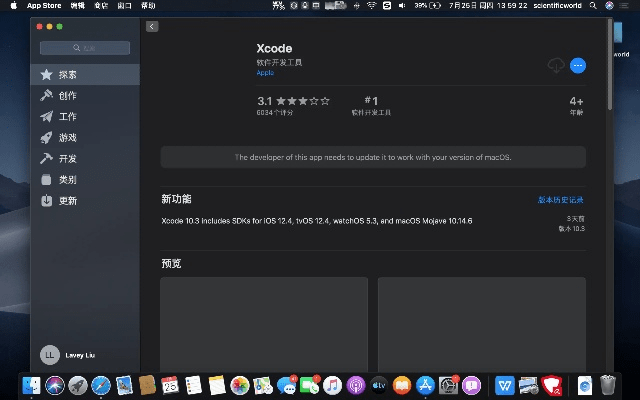Open Books from the Dock
This screenshot has width=640, height=400.
coord(402,385)
